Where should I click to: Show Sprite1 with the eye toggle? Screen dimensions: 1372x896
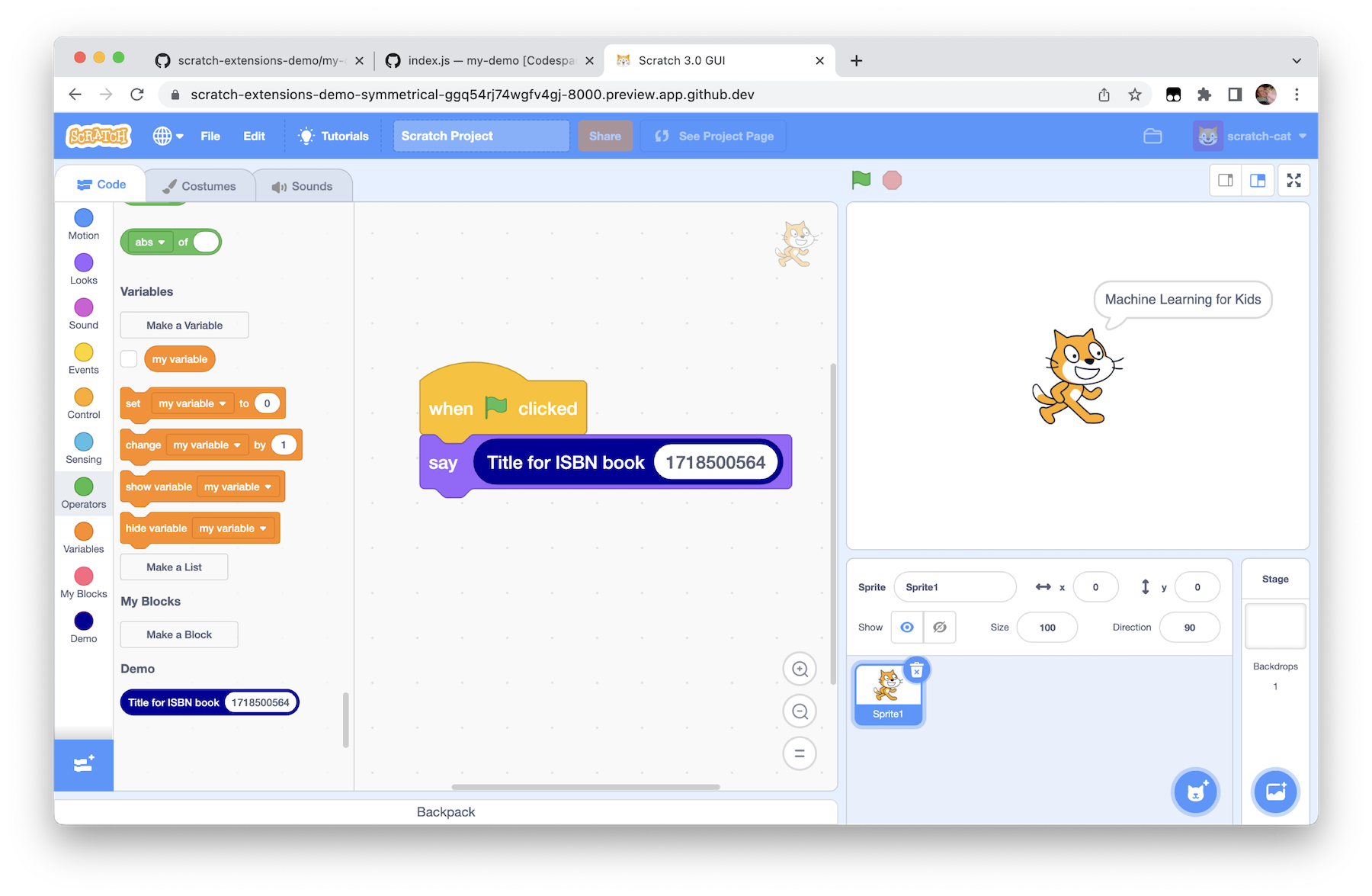906,627
